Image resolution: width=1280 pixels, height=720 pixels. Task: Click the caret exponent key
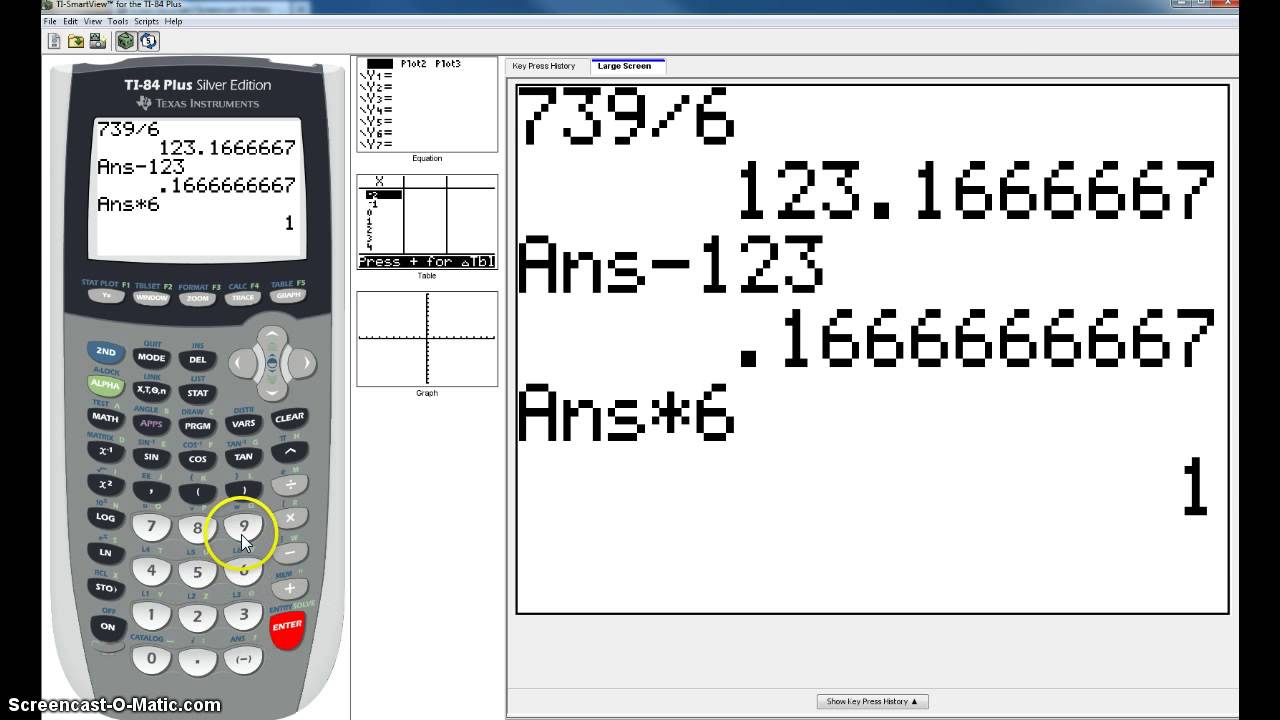pos(289,451)
